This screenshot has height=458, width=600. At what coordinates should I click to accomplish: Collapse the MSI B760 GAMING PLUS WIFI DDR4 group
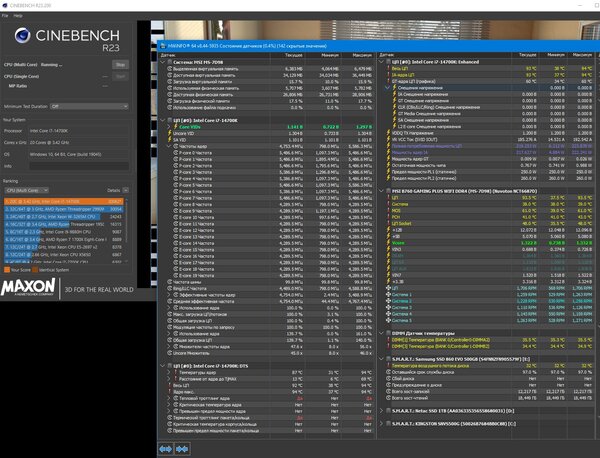coord(382,191)
